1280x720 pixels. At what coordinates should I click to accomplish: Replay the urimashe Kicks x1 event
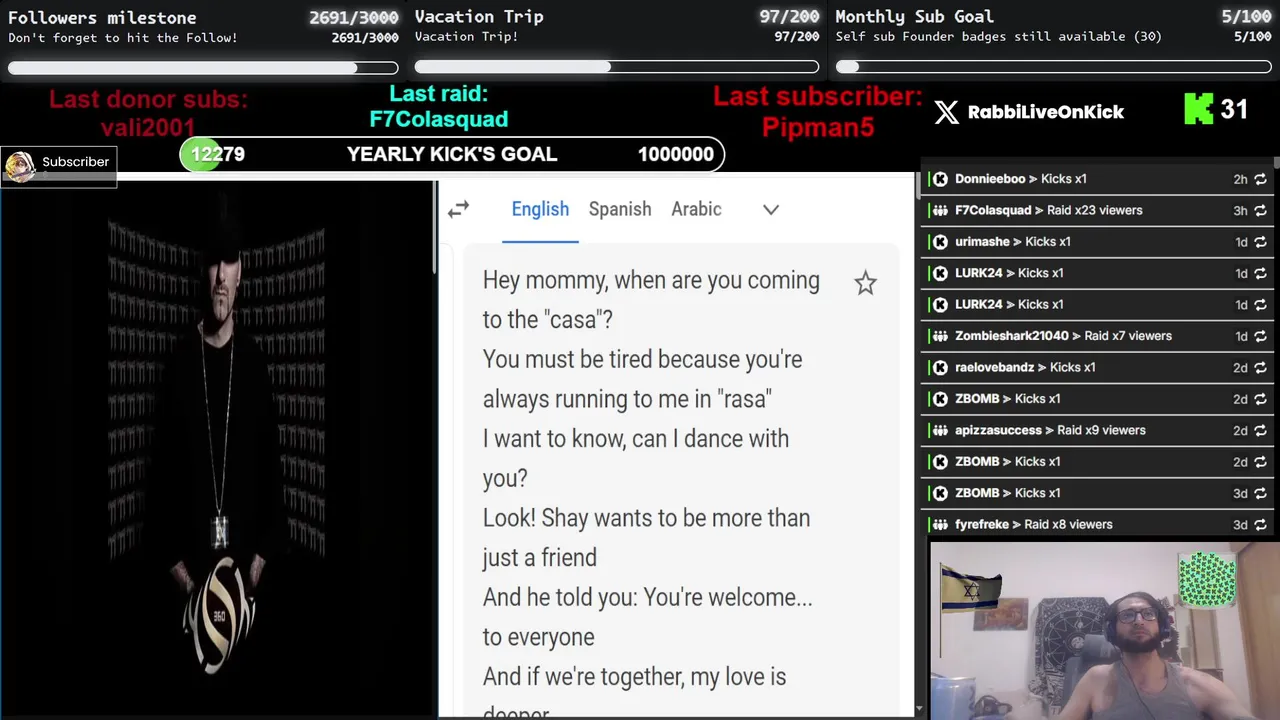pyautogui.click(x=1260, y=242)
